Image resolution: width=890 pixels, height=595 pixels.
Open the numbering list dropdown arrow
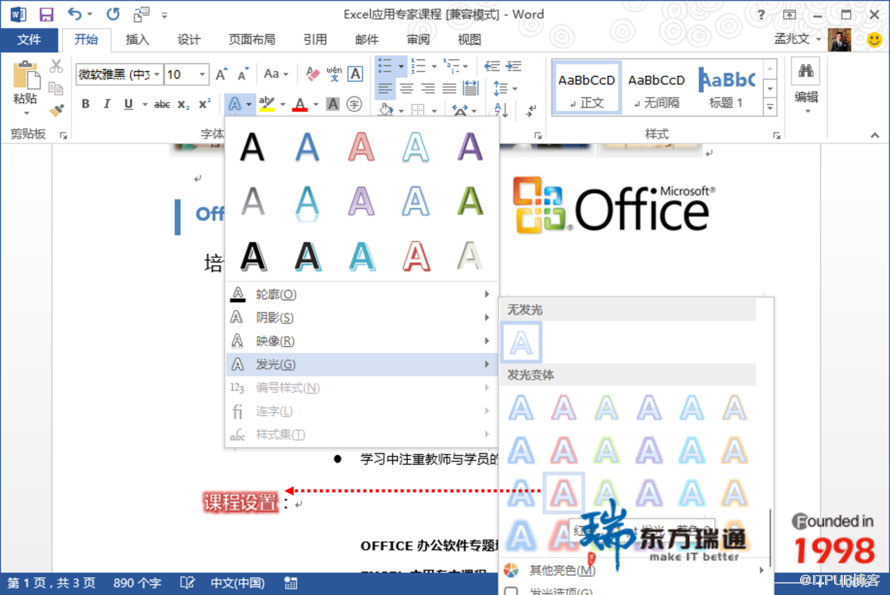(434, 66)
